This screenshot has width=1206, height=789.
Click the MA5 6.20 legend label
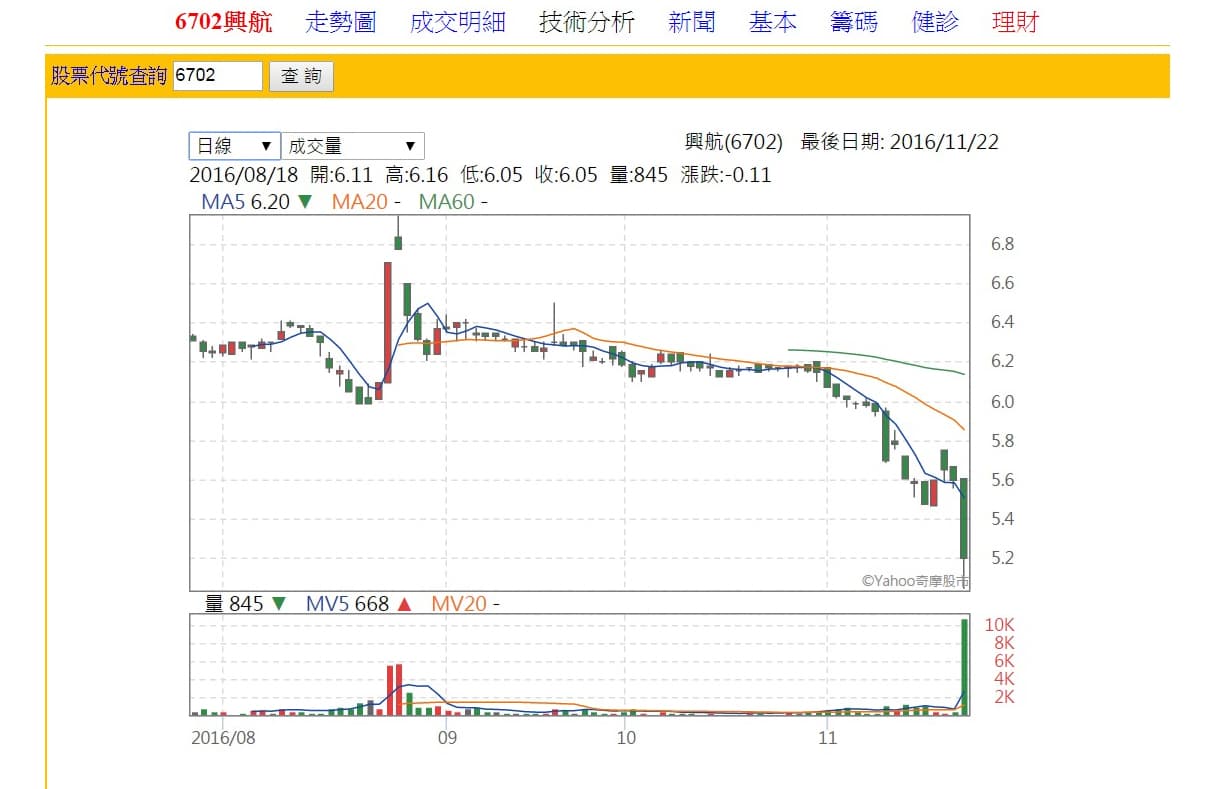tap(257, 202)
